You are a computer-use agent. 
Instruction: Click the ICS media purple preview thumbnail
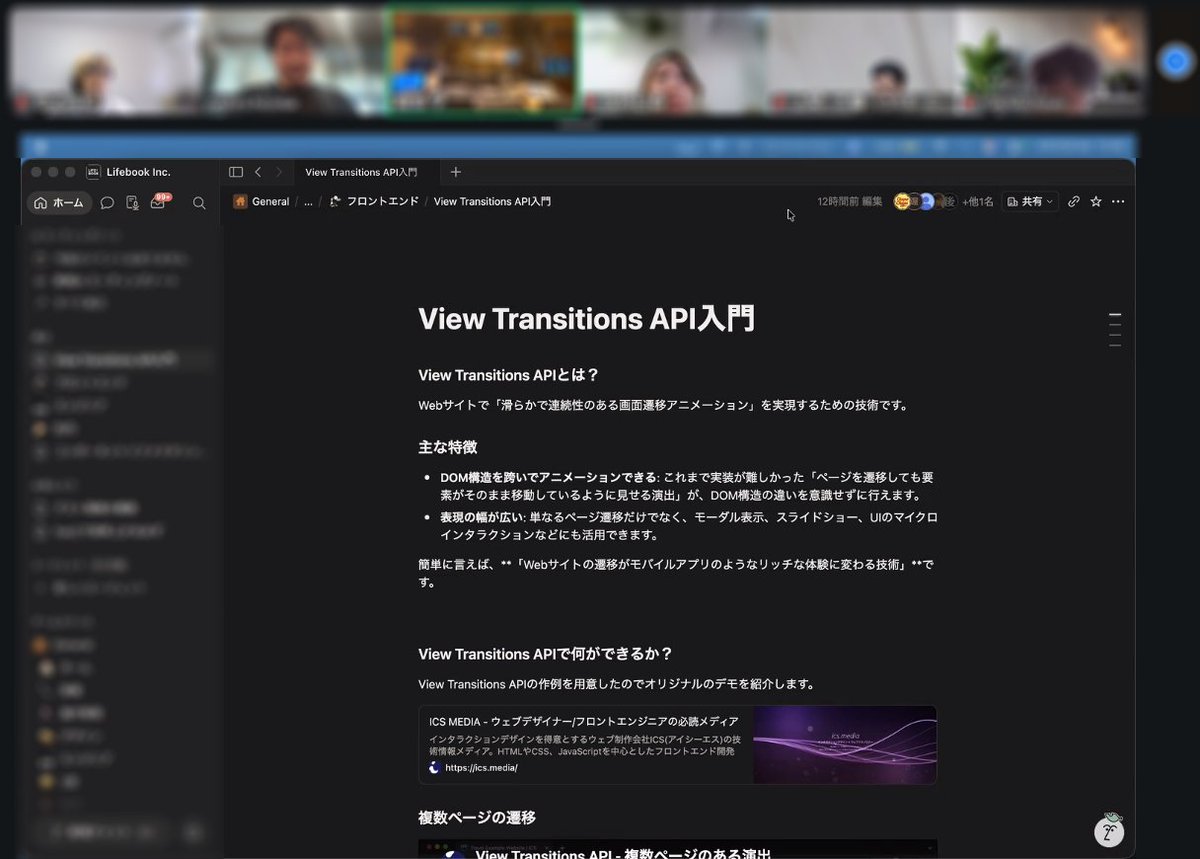point(845,745)
